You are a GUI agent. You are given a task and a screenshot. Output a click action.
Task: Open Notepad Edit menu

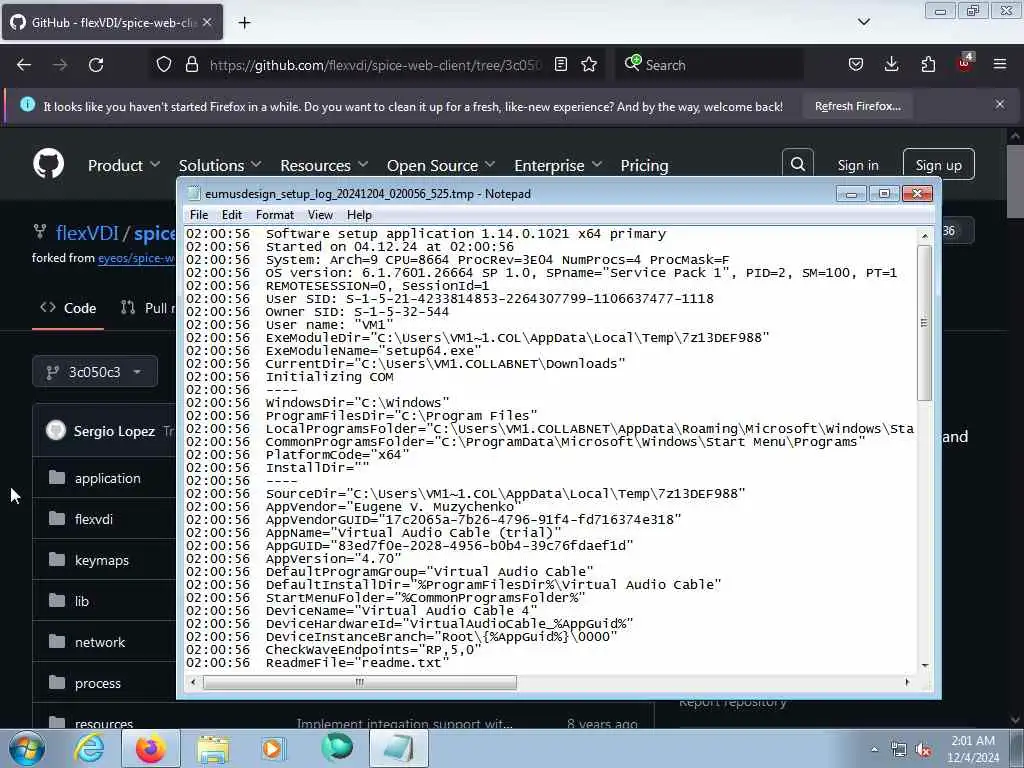pyautogui.click(x=232, y=215)
